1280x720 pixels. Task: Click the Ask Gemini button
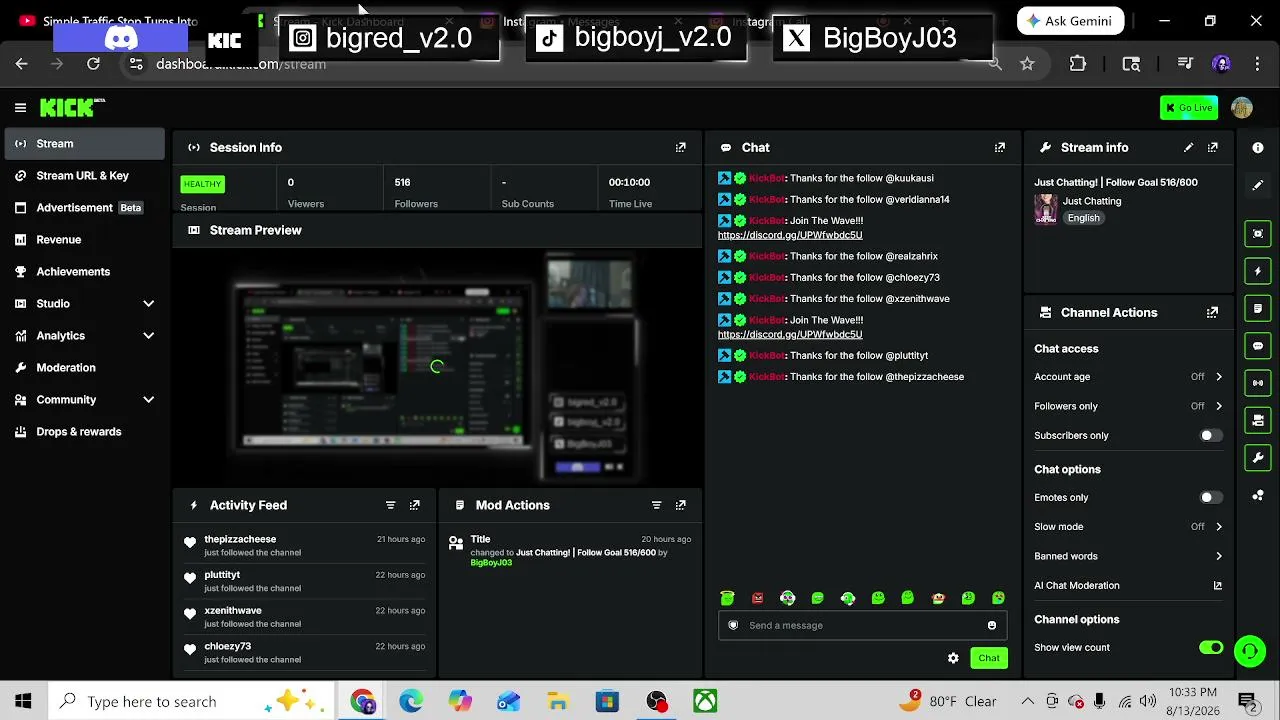click(x=1071, y=21)
